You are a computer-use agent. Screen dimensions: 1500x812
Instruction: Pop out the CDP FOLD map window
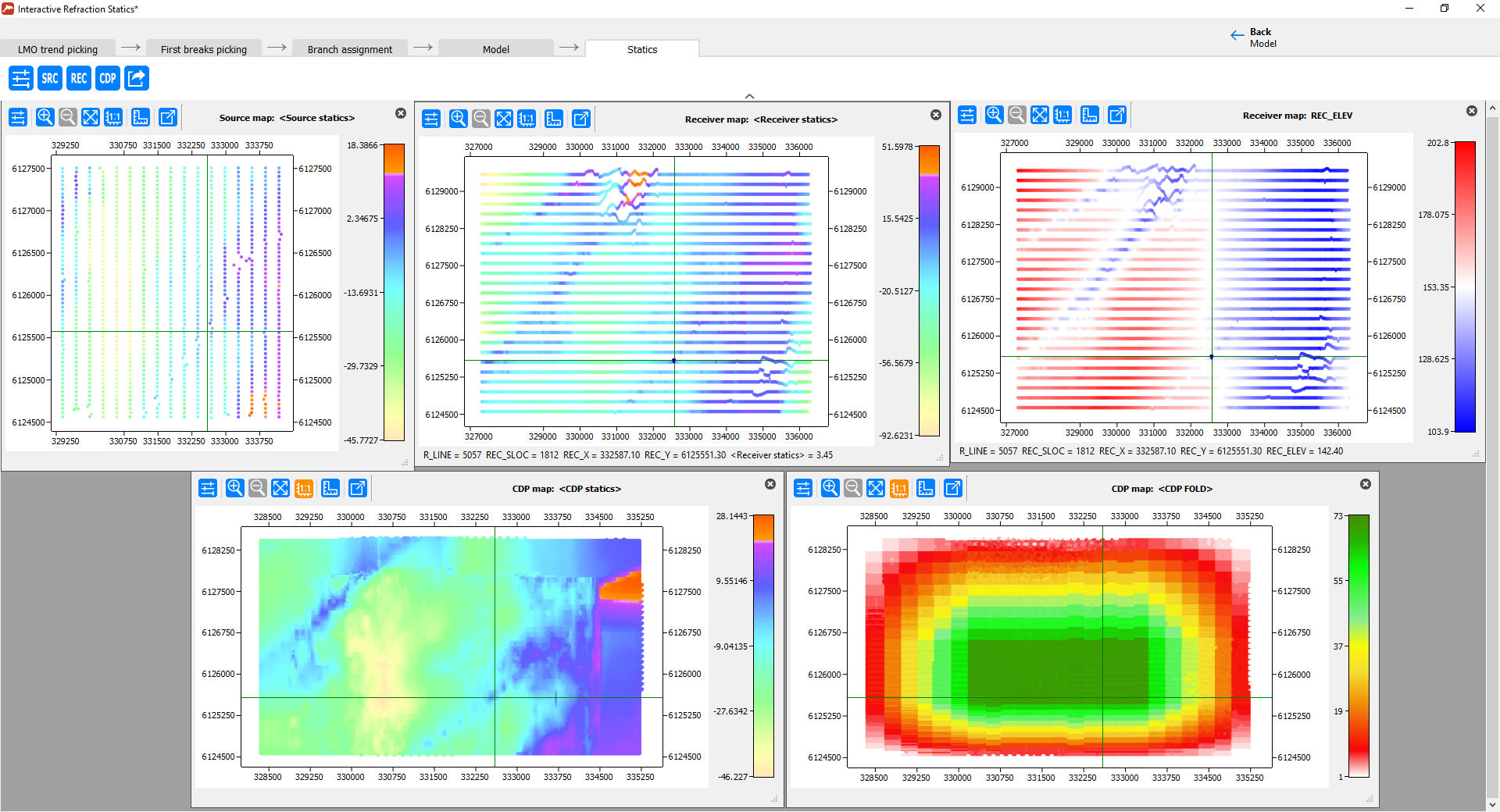[x=953, y=488]
